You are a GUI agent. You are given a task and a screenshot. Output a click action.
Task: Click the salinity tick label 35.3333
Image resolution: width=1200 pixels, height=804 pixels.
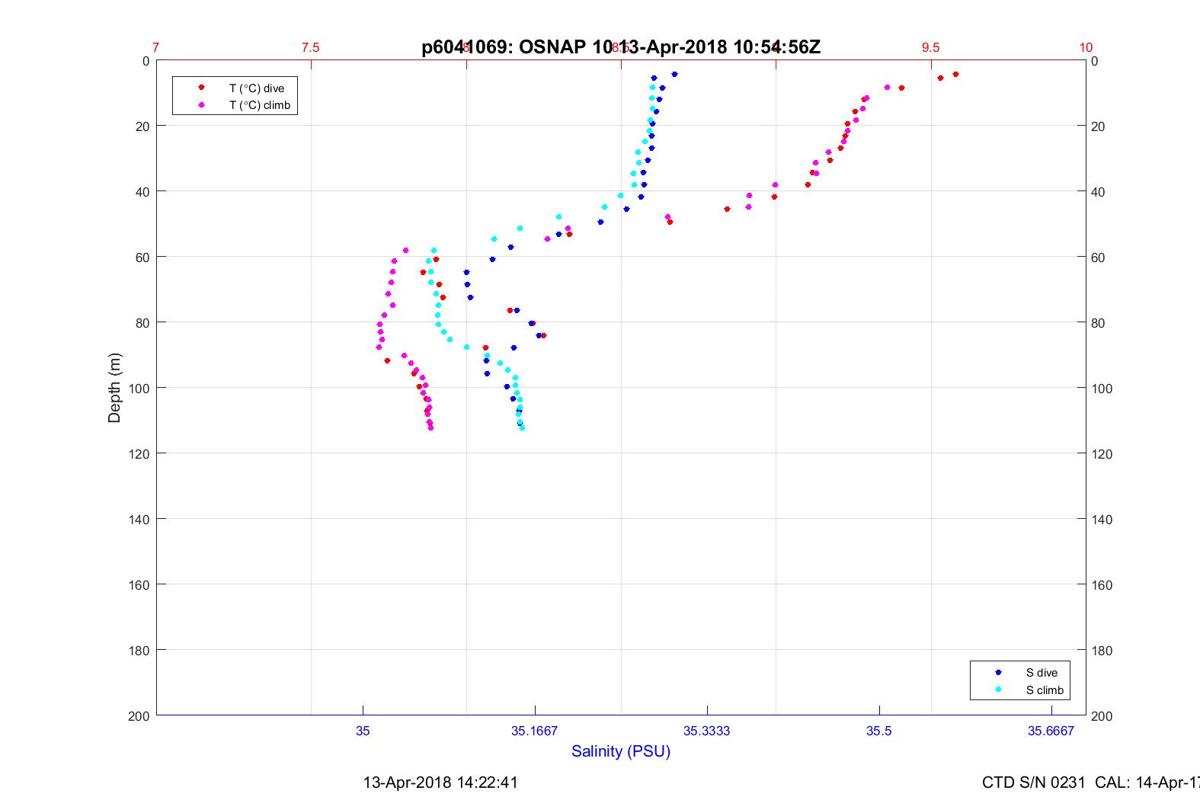click(x=707, y=732)
